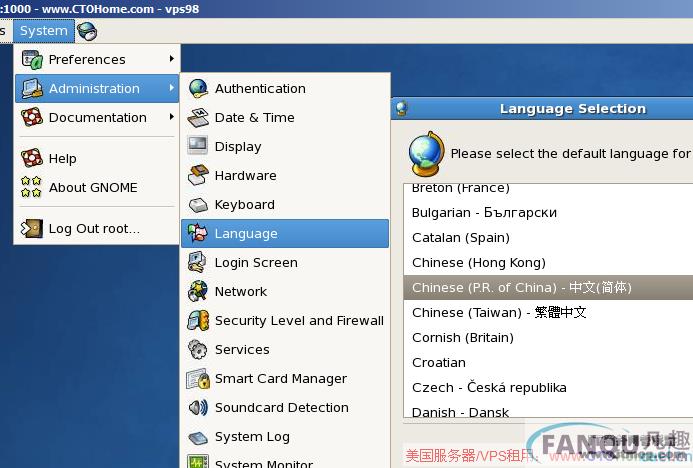The width and height of the screenshot is (693, 468).
Task: Click the network globe launcher icon beside System
Action: [87, 31]
